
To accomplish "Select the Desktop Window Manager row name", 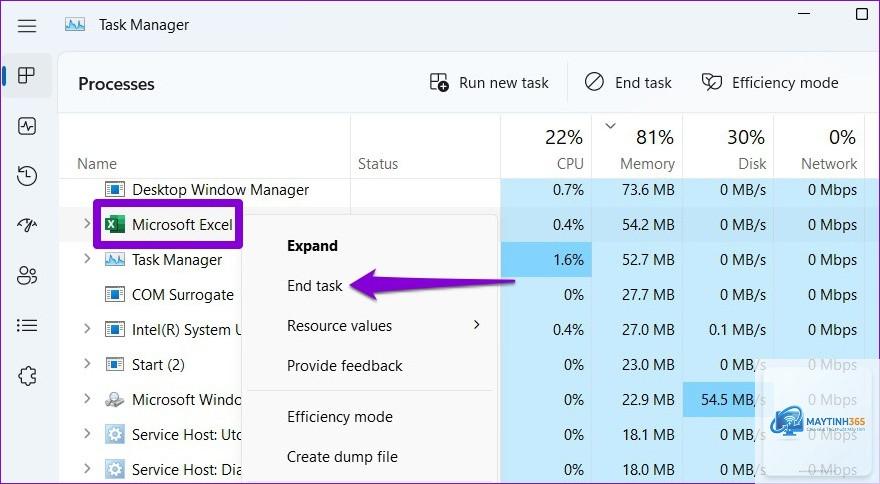I will 220,190.
